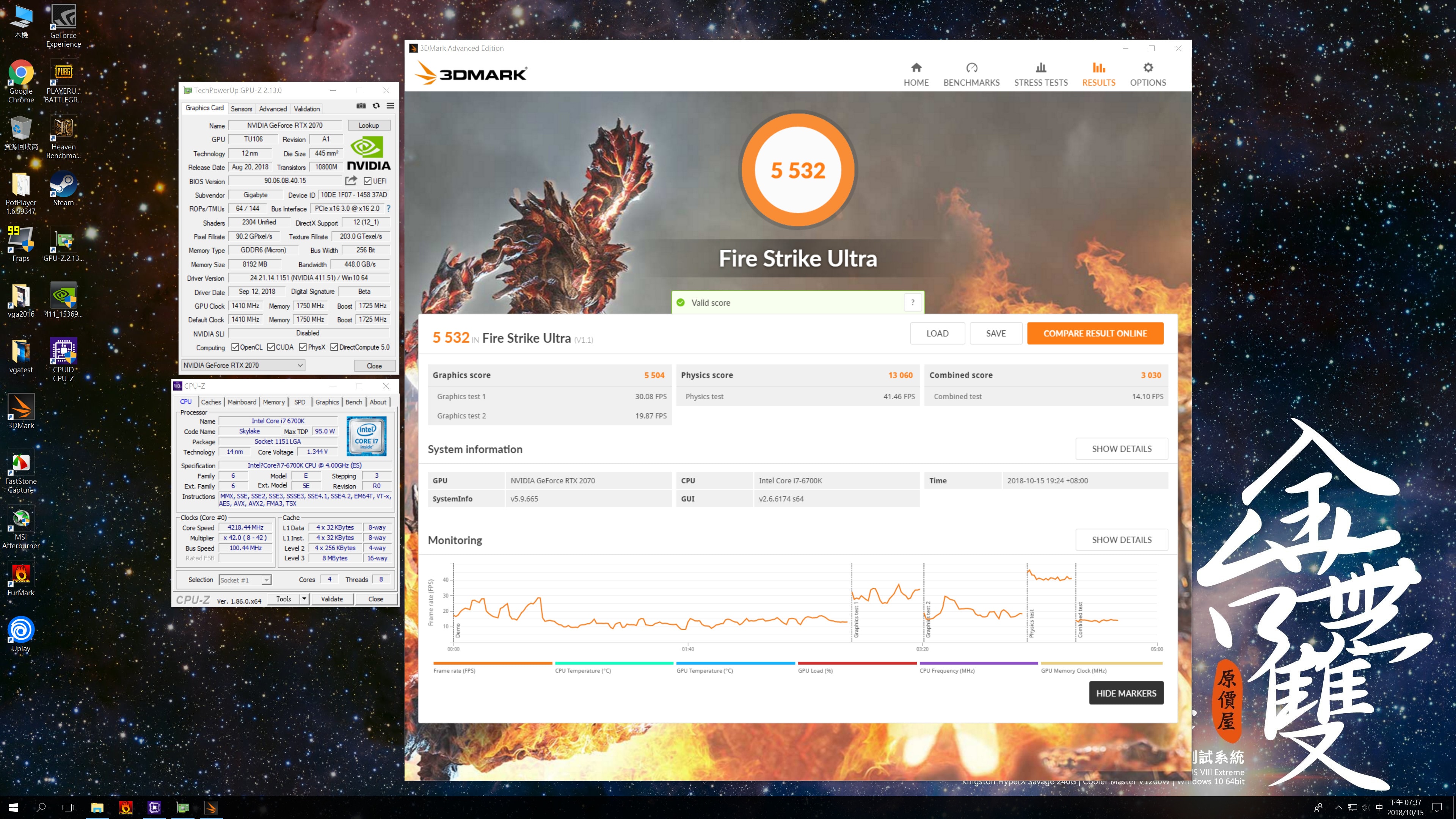Open the Heaven Benchmark desktop shortcut
The image size is (1456, 819).
63,137
